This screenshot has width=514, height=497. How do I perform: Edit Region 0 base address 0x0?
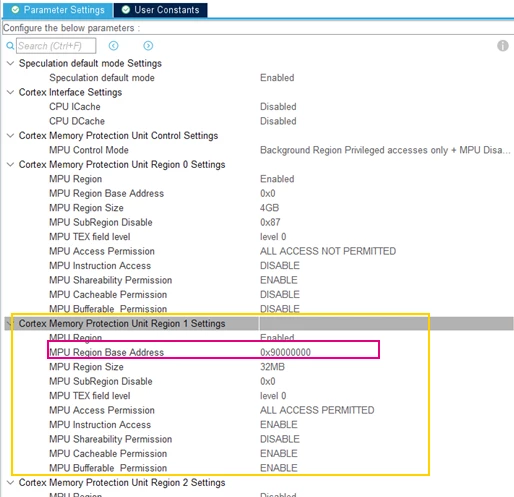[268, 193]
